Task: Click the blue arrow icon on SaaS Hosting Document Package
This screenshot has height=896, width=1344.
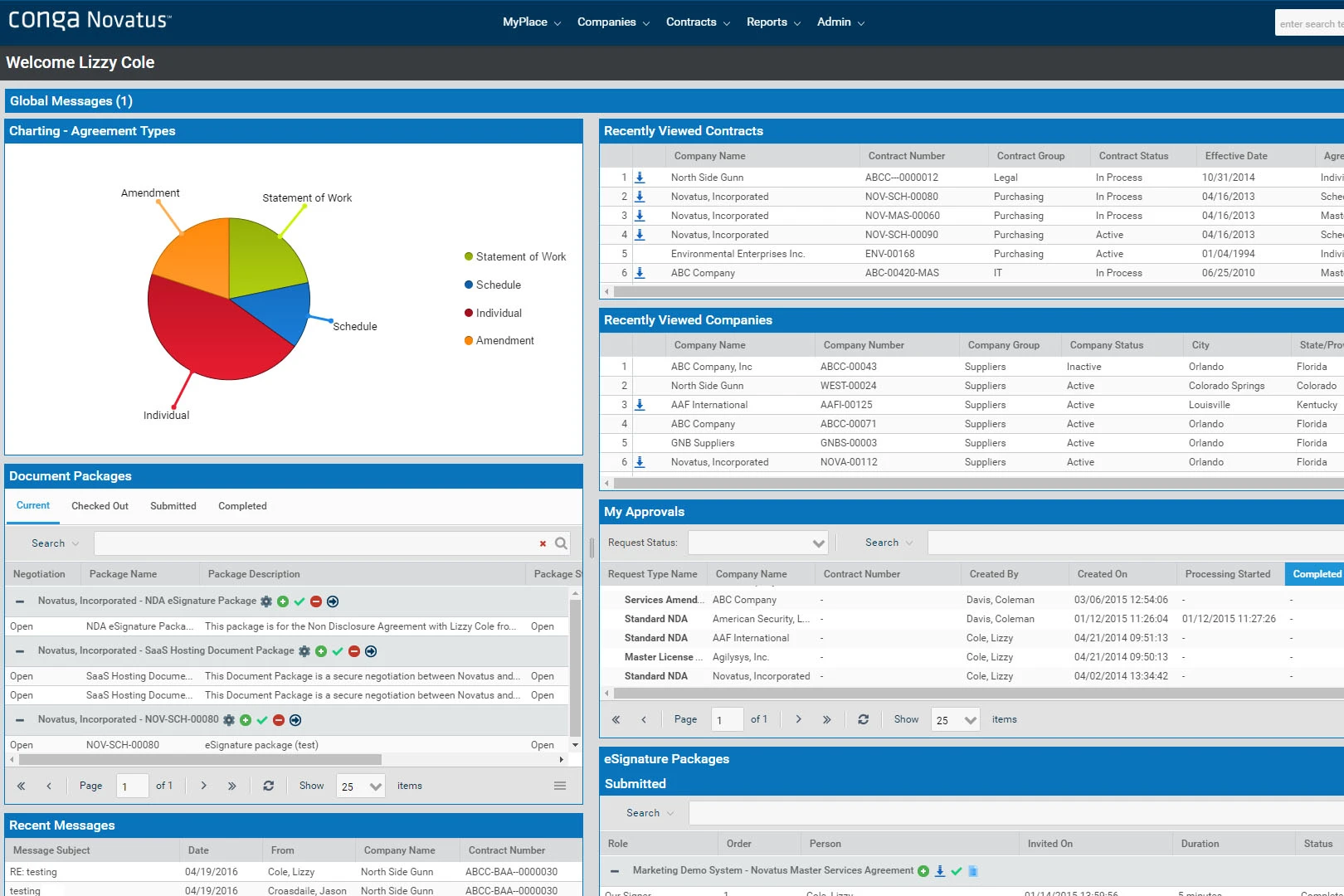Action: (371, 651)
